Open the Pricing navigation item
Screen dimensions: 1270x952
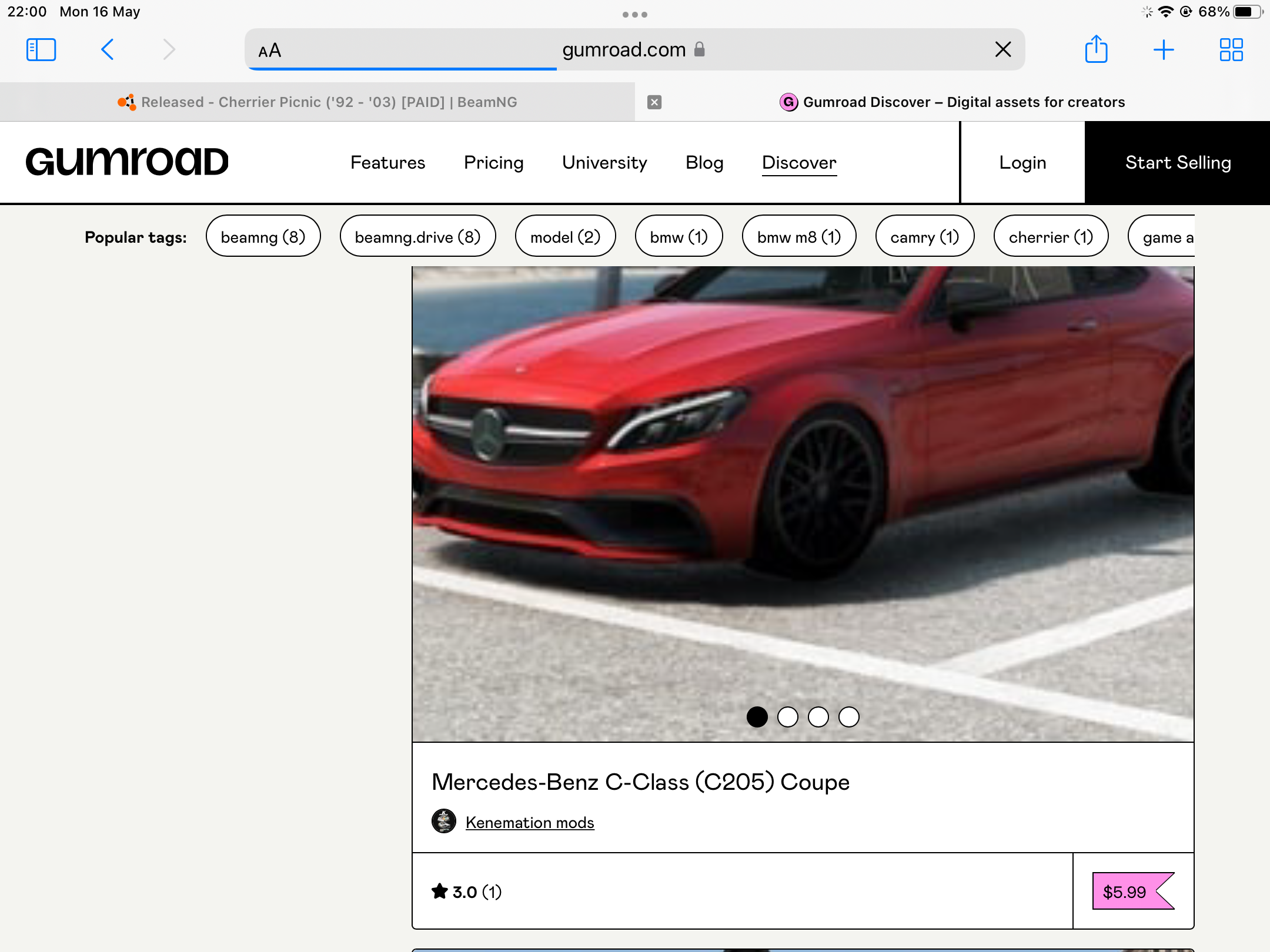pyautogui.click(x=493, y=163)
